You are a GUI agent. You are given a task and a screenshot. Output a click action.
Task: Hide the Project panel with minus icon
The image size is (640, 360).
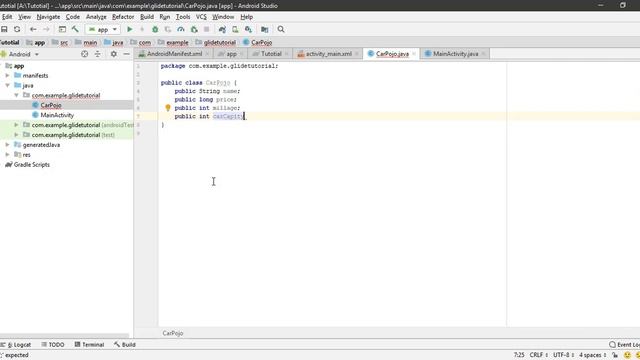tap(127, 54)
